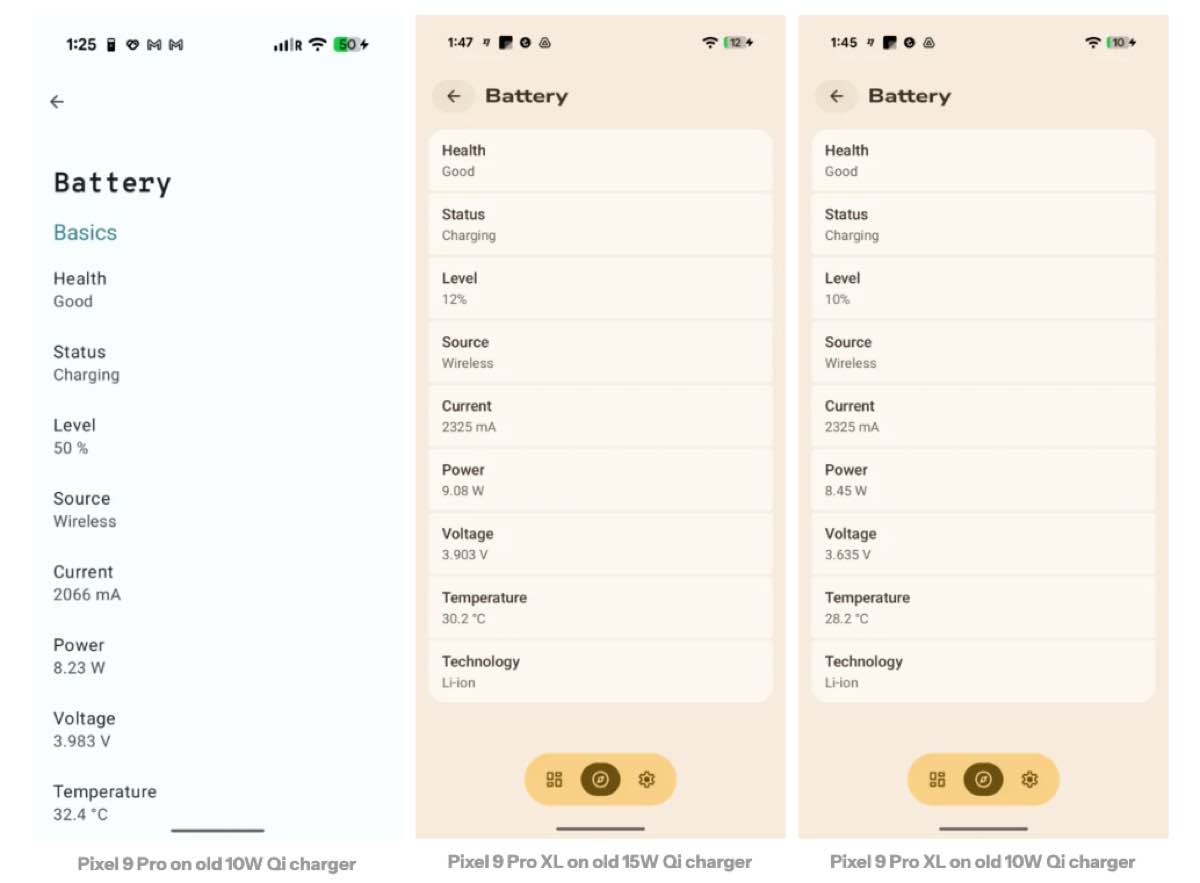Select the Level 10% row
The width and height of the screenshot is (1200, 883).
(983, 288)
